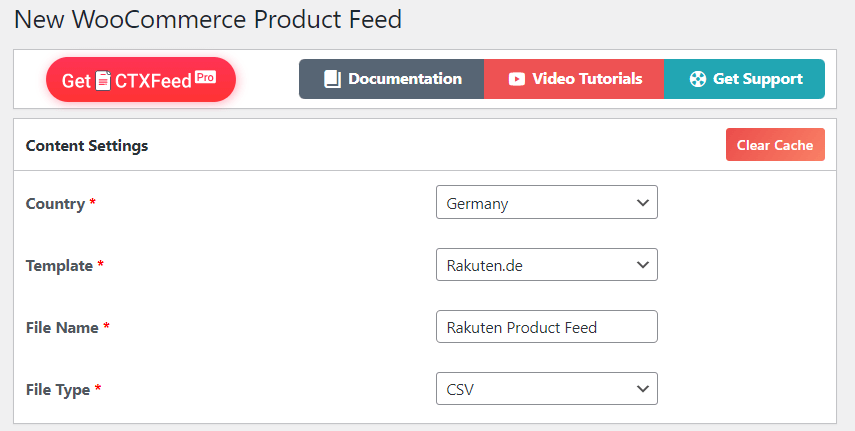
Task: Click the chevron arrow in Country select
Action: (643, 203)
